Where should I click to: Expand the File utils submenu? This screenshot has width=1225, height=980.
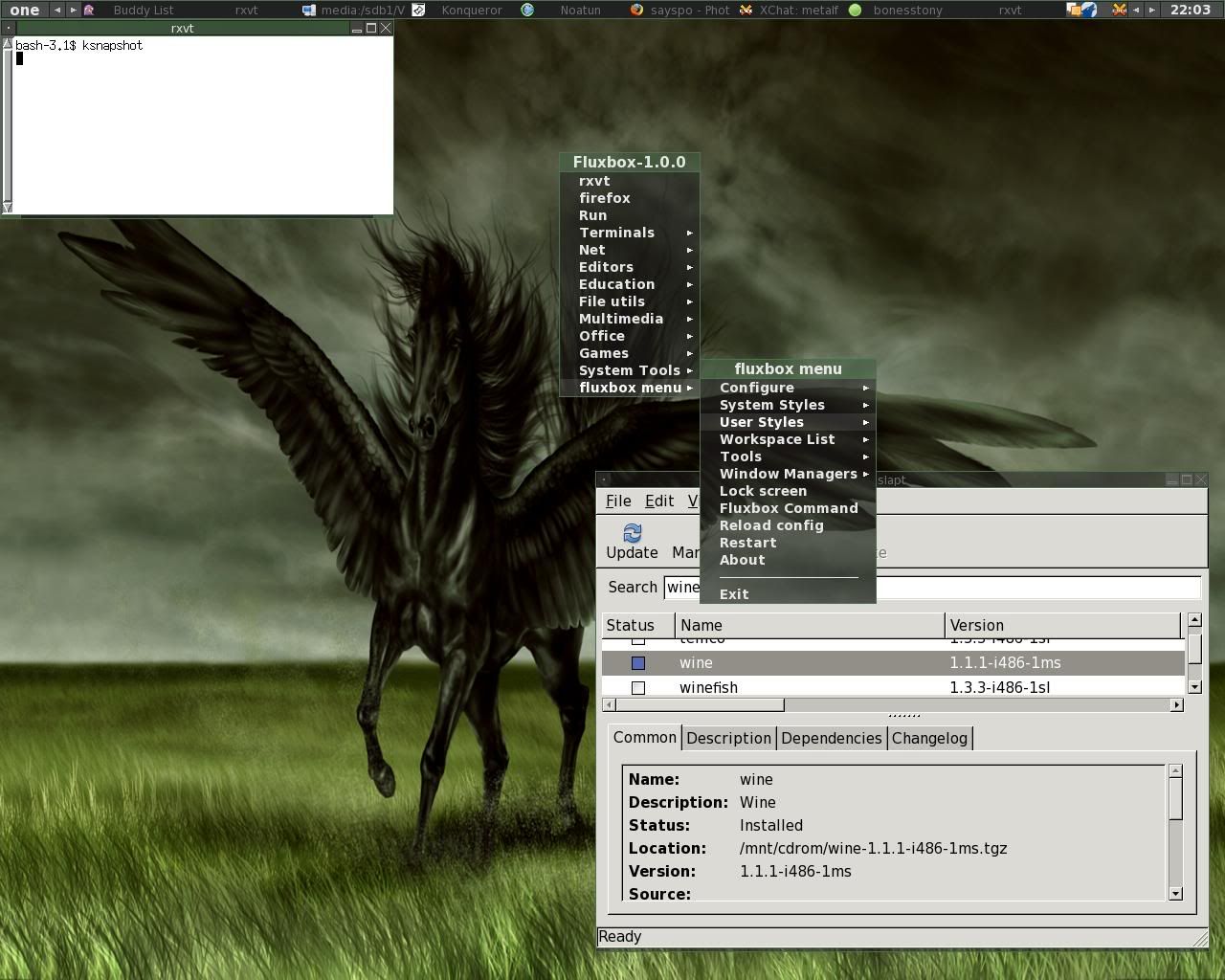click(x=630, y=301)
